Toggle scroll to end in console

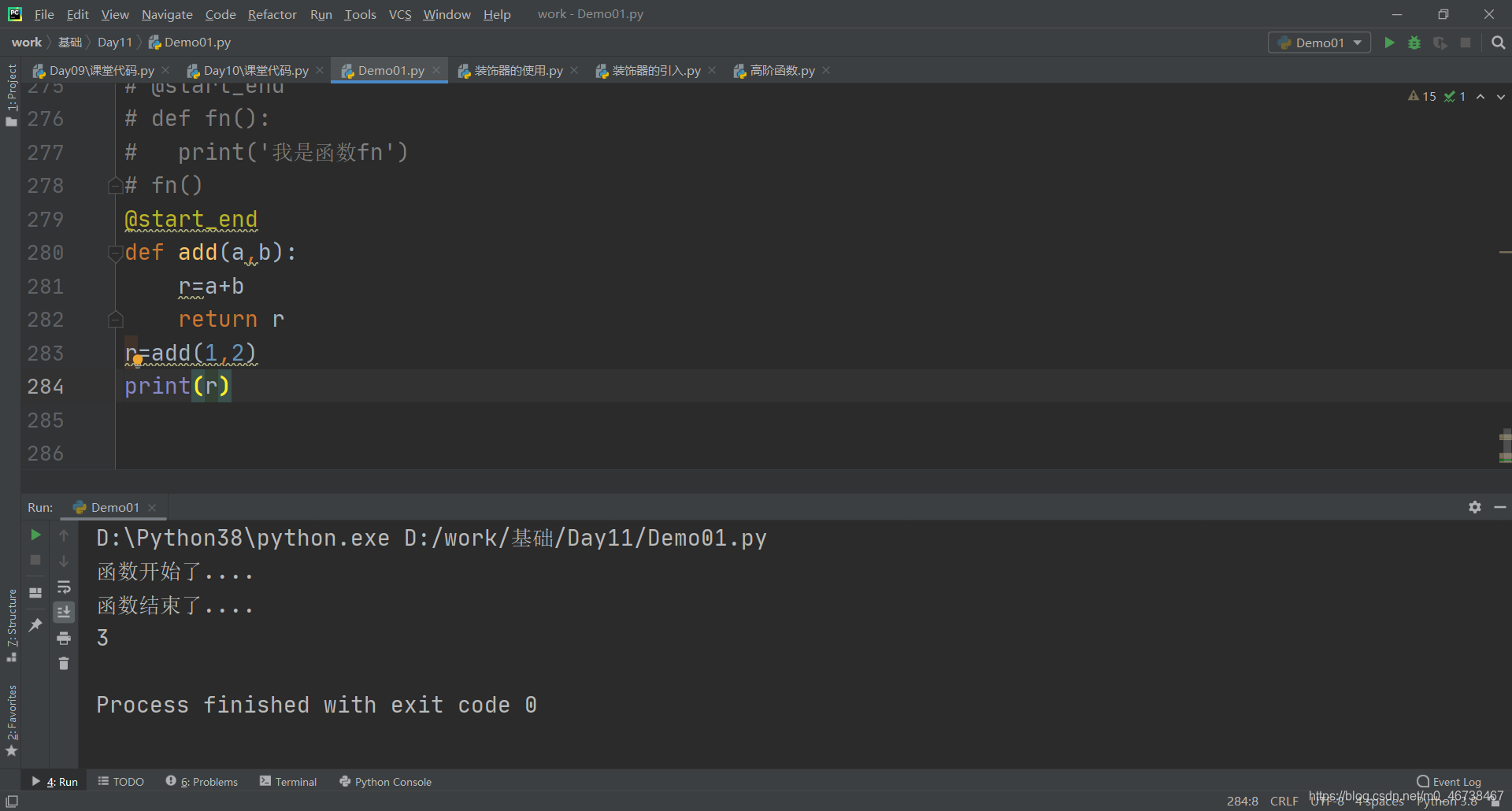click(x=64, y=612)
